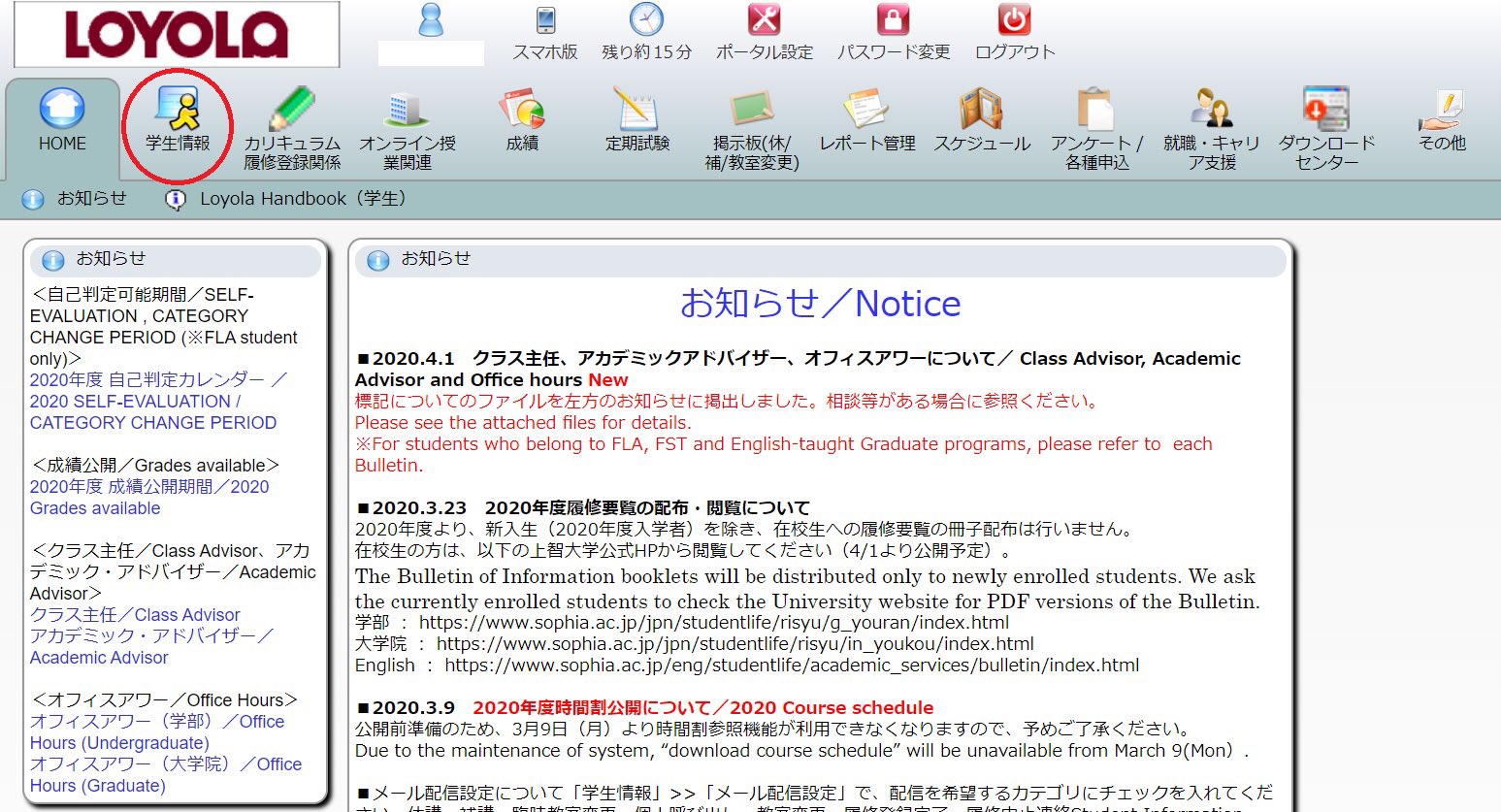Click info icon in main お知らせ panel header
The image size is (1501, 812).
378,260
